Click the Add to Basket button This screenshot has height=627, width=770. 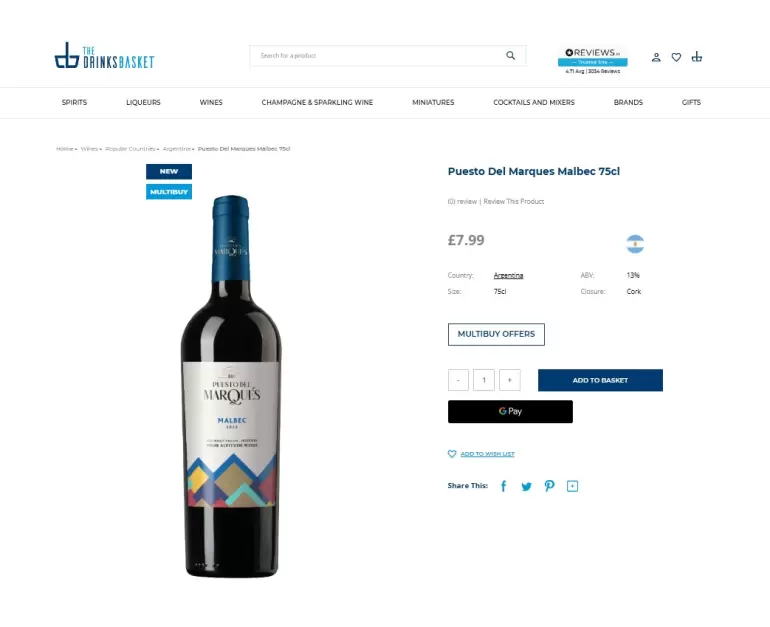600,380
